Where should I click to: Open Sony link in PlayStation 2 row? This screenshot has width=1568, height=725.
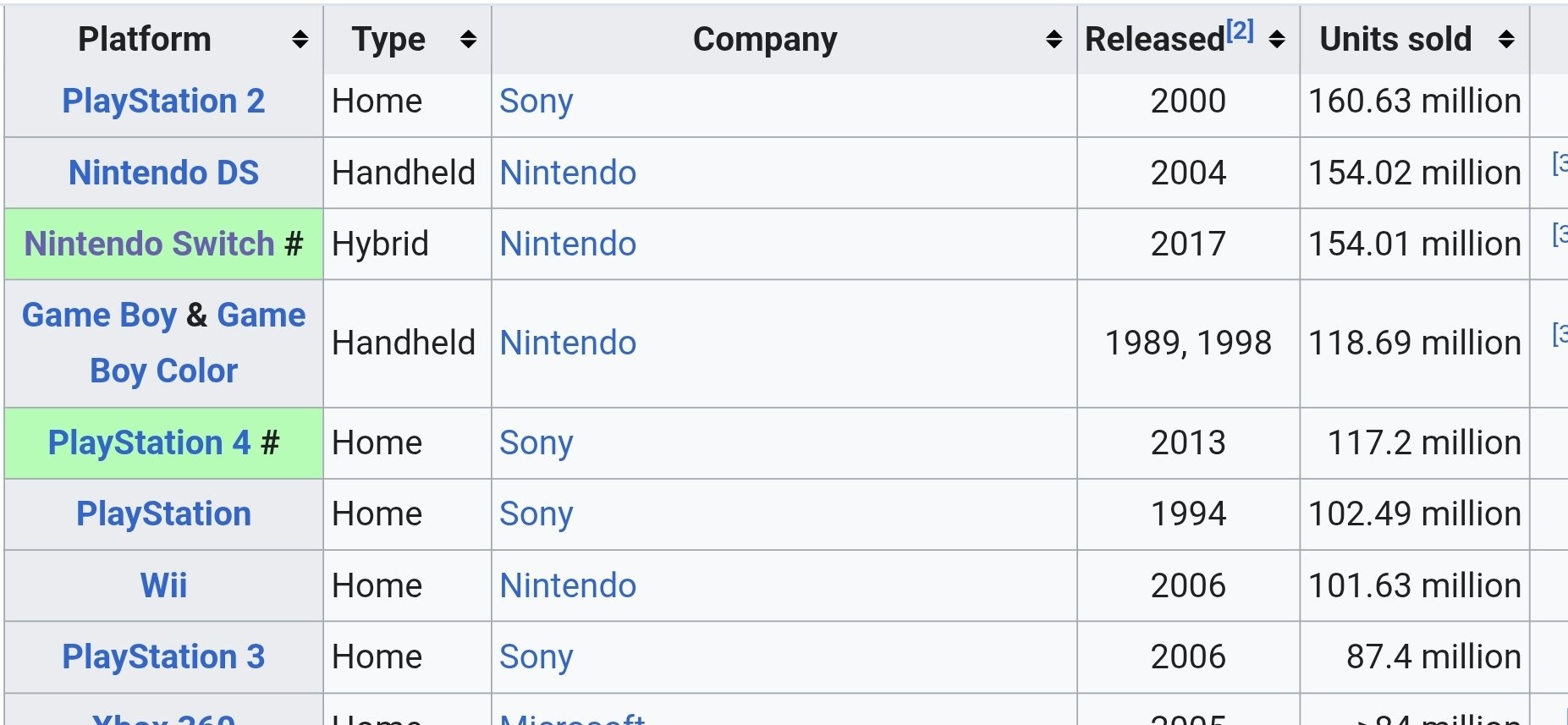(536, 101)
